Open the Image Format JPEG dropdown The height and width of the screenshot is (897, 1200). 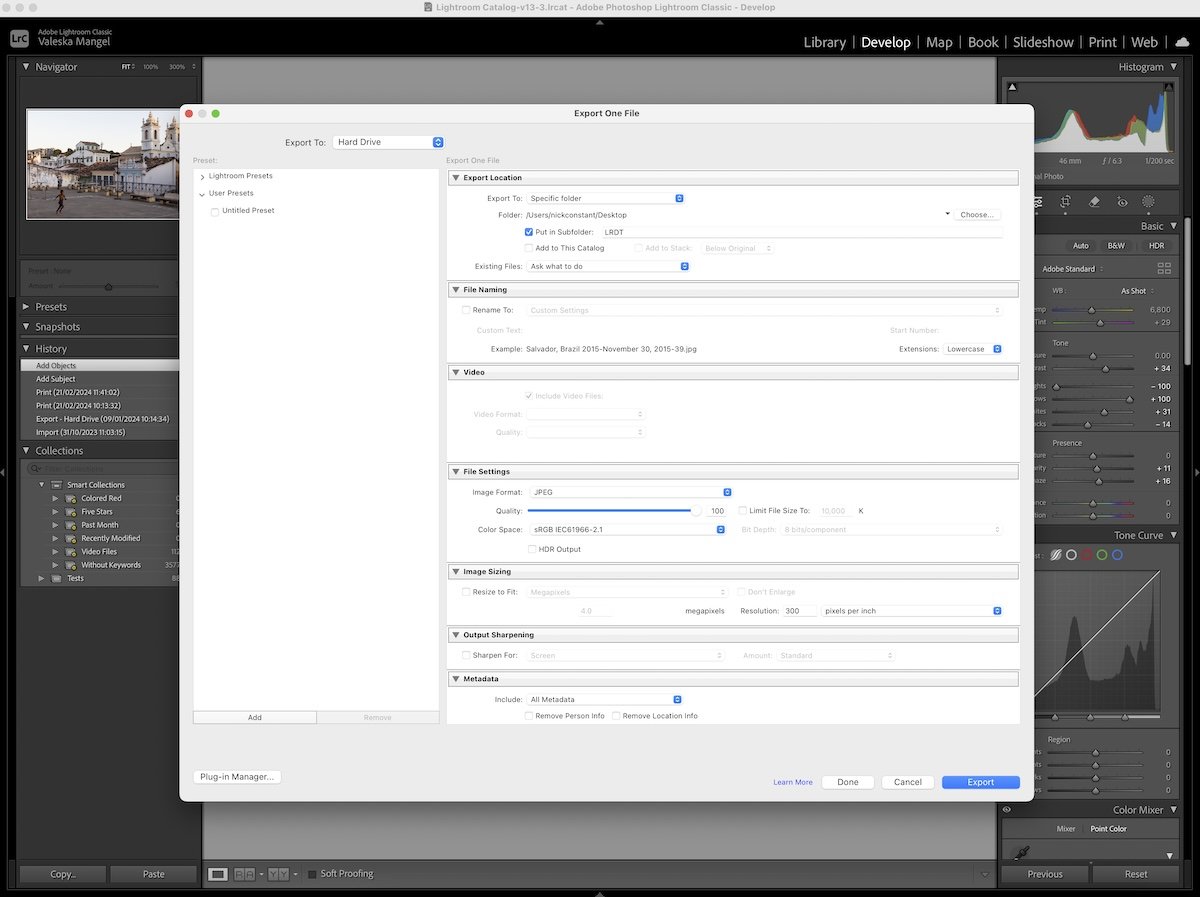[x=629, y=492]
